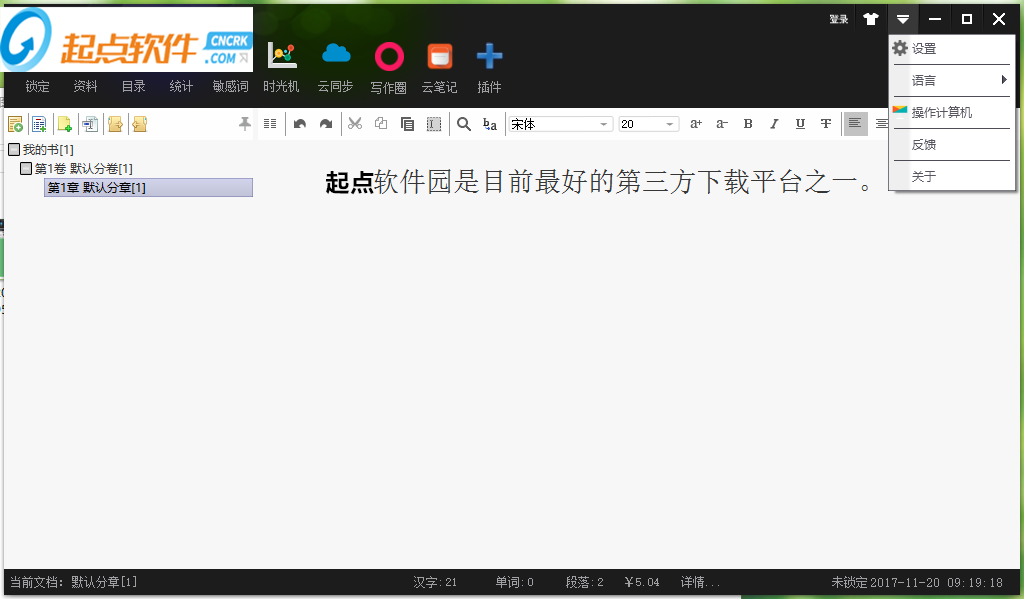Screen dimensions: 1024x599
Task: Click the 云同步 cloud sync icon
Action: [336, 57]
